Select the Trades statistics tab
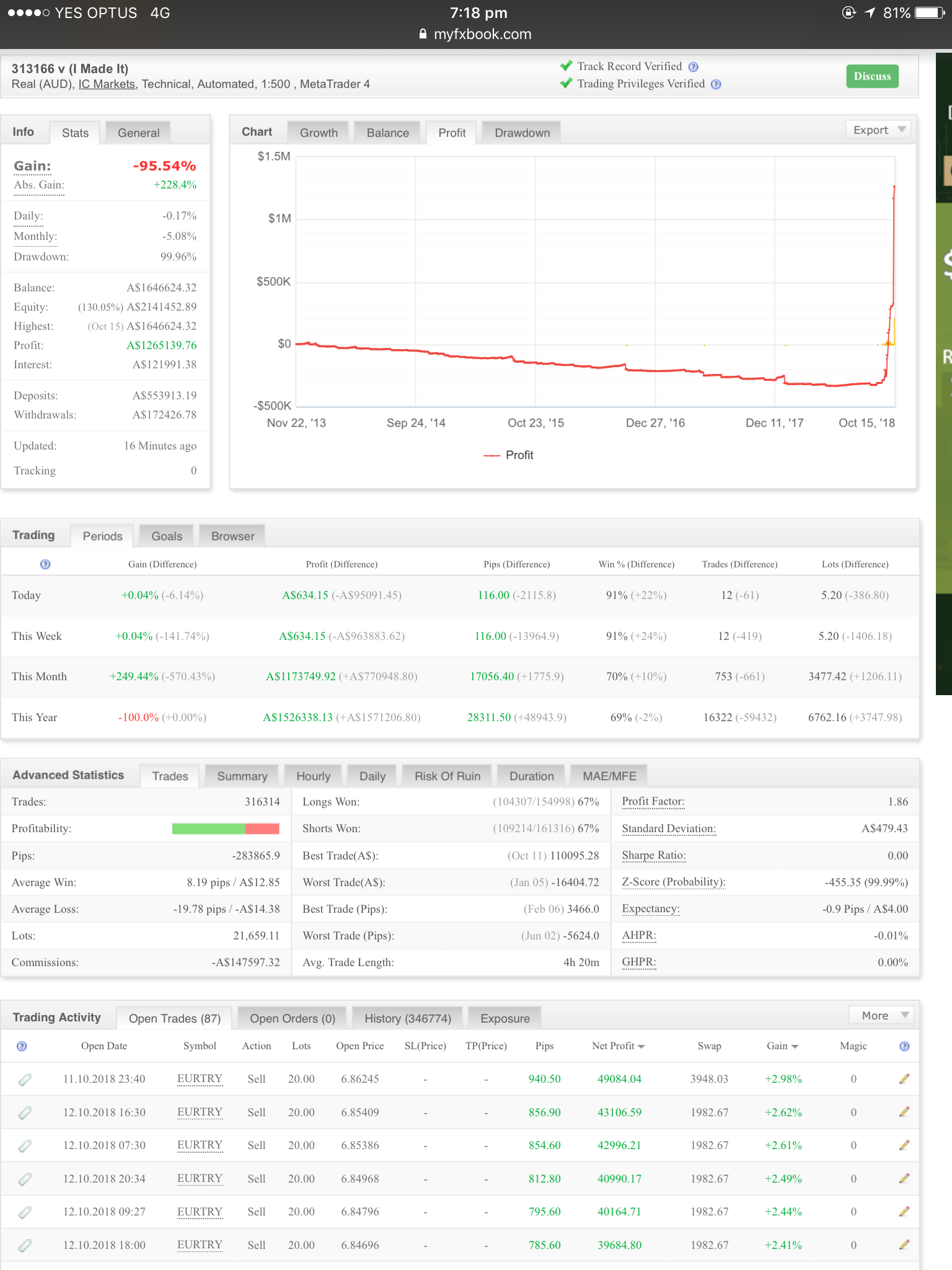Viewport: 952px width, 1270px height. pyautogui.click(x=170, y=776)
